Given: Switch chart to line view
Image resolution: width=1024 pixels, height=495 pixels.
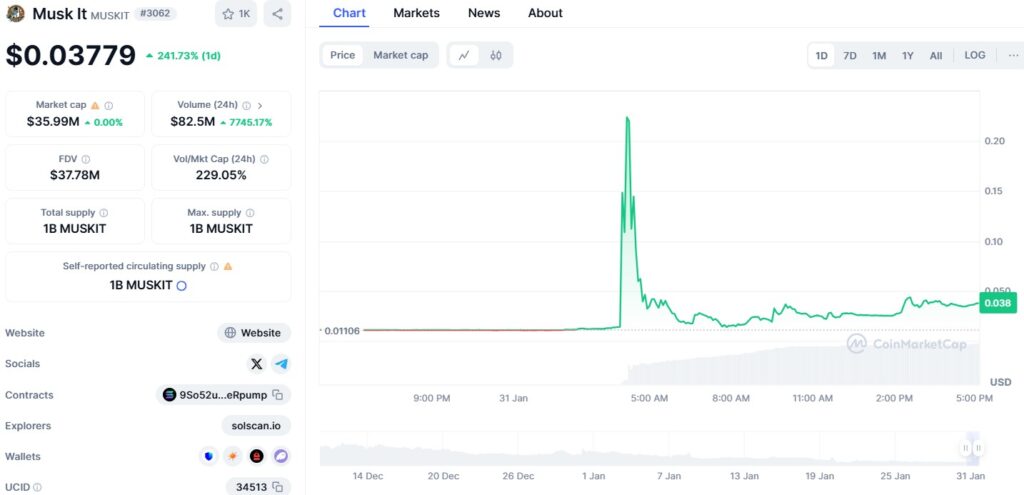Looking at the screenshot, I should point(464,55).
